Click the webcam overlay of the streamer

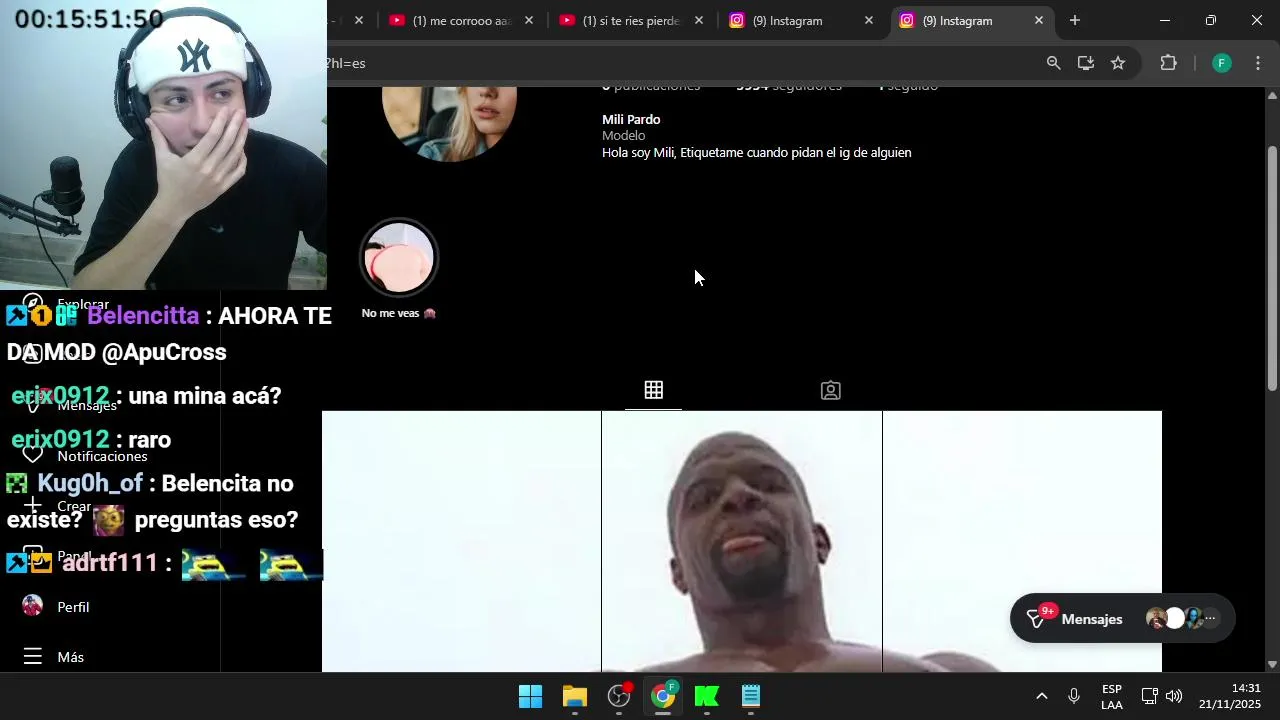[x=163, y=145]
